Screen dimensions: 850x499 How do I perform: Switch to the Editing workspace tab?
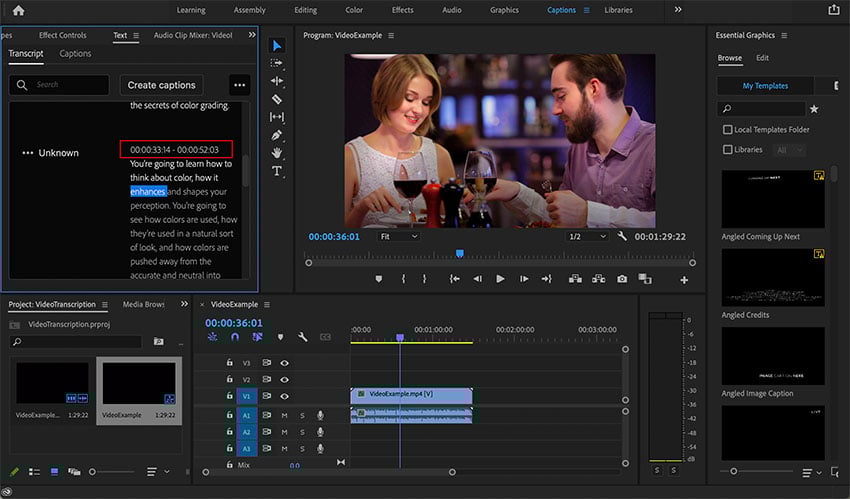pos(305,10)
